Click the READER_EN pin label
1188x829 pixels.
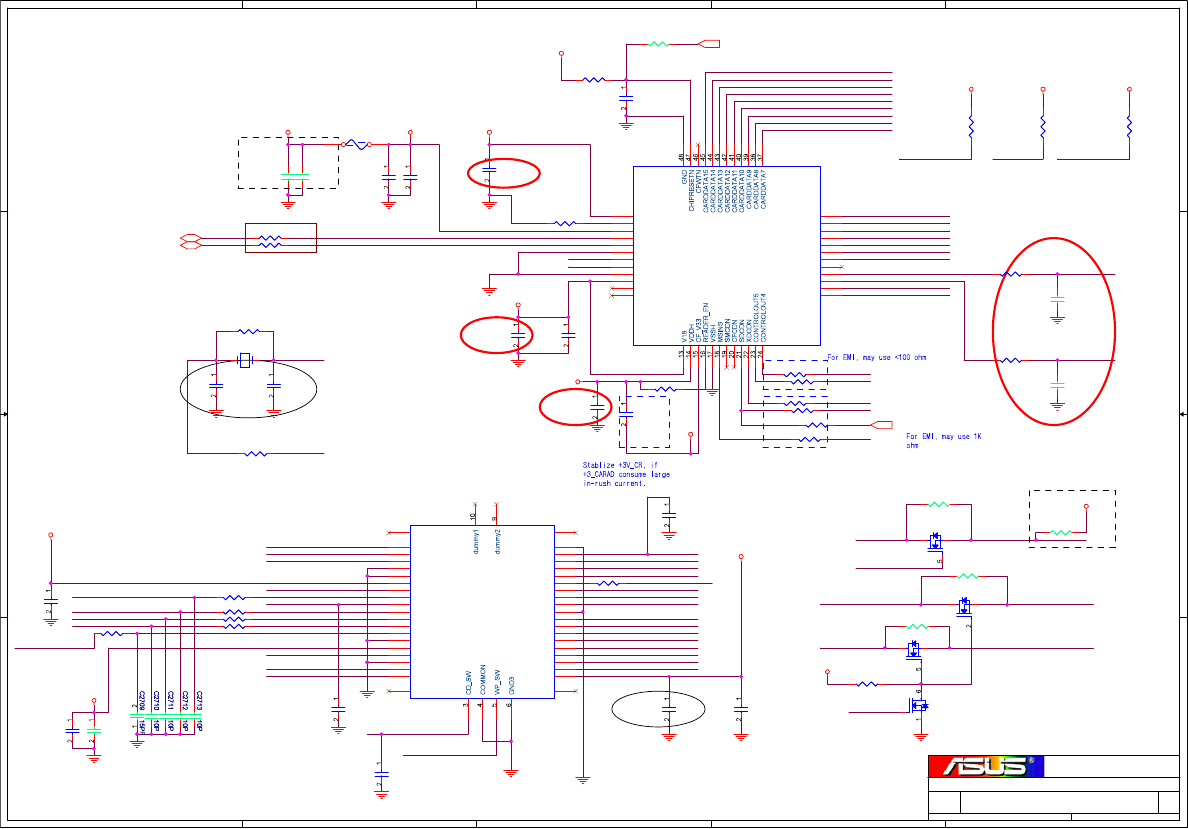pos(706,323)
